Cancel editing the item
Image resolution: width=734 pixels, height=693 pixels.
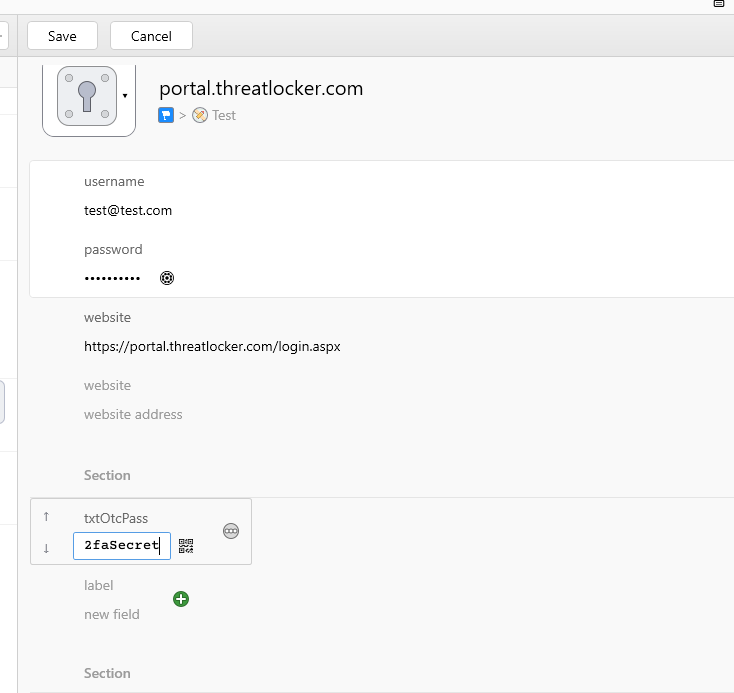[151, 36]
